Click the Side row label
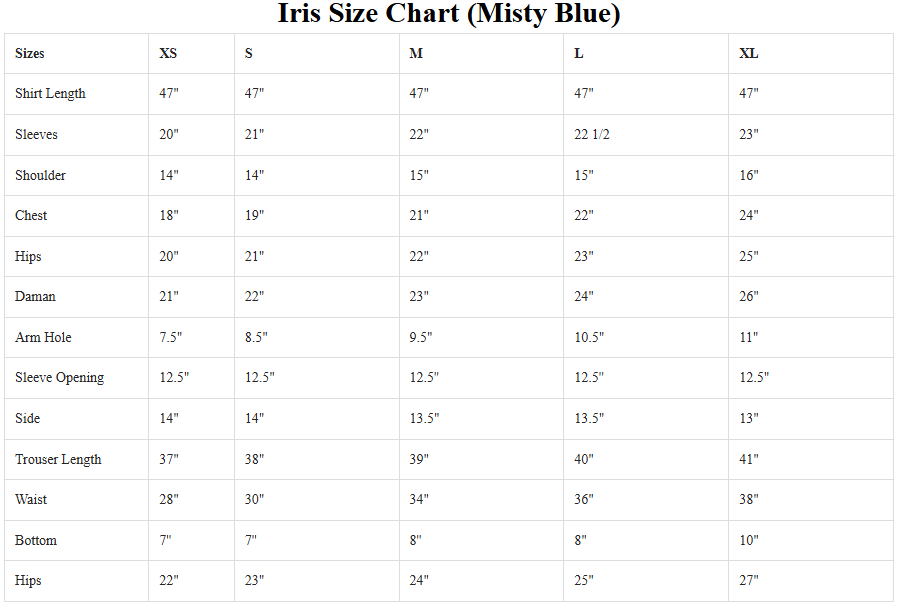 (x=27, y=419)
